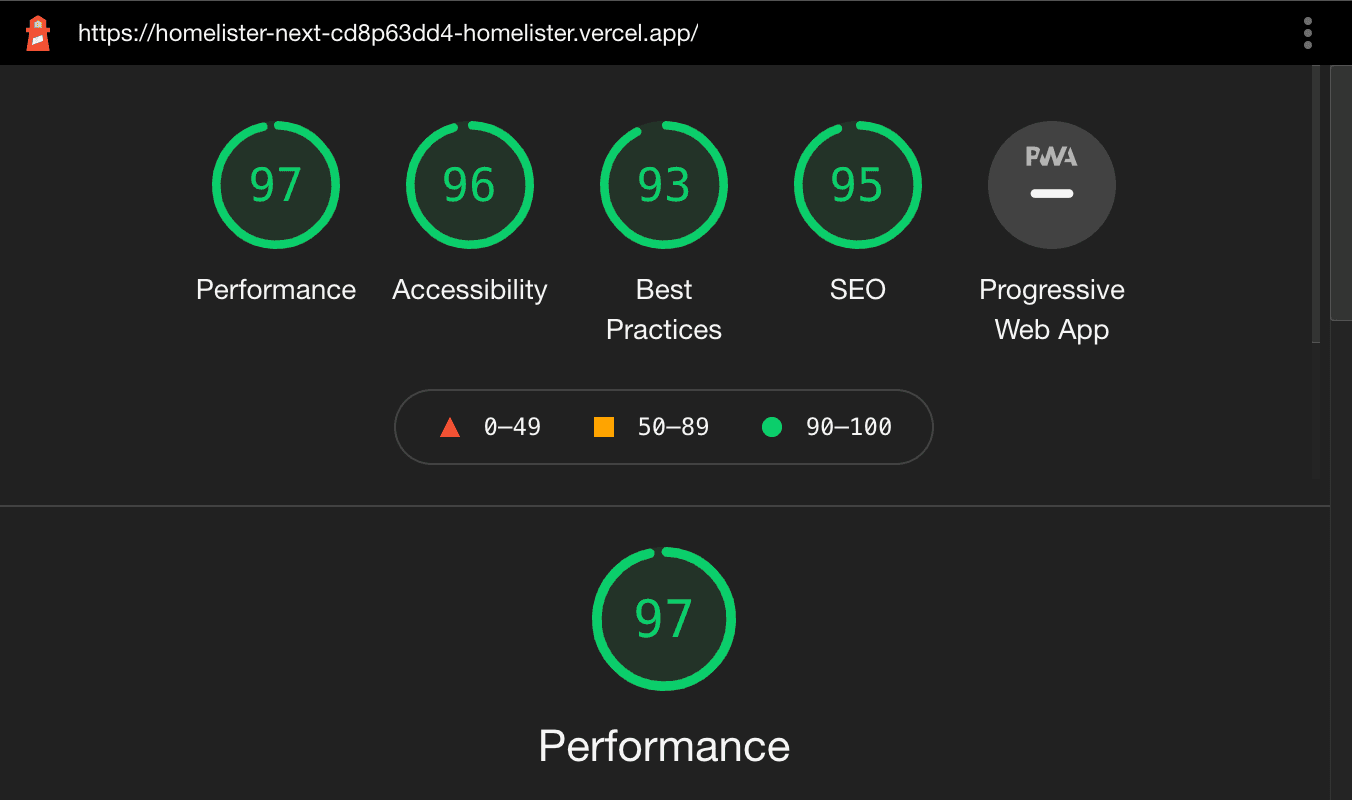Select the SEO category label
This screenshot has width=1352, height=800.
tap(858, 290)
